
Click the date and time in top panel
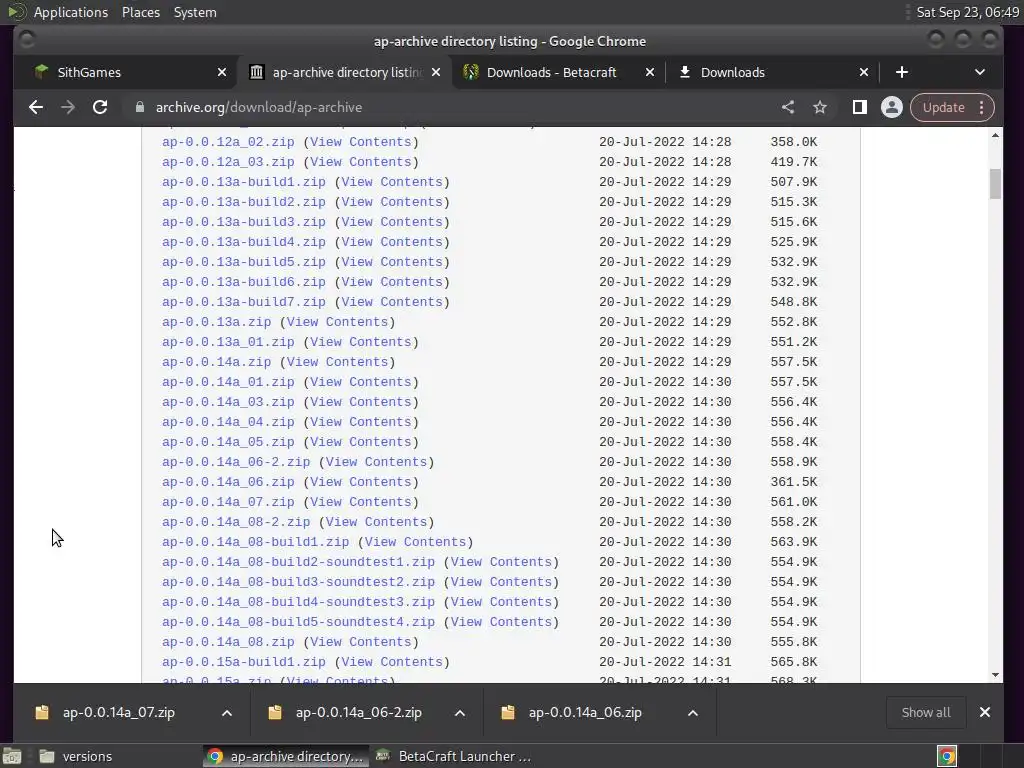(967, 12)
